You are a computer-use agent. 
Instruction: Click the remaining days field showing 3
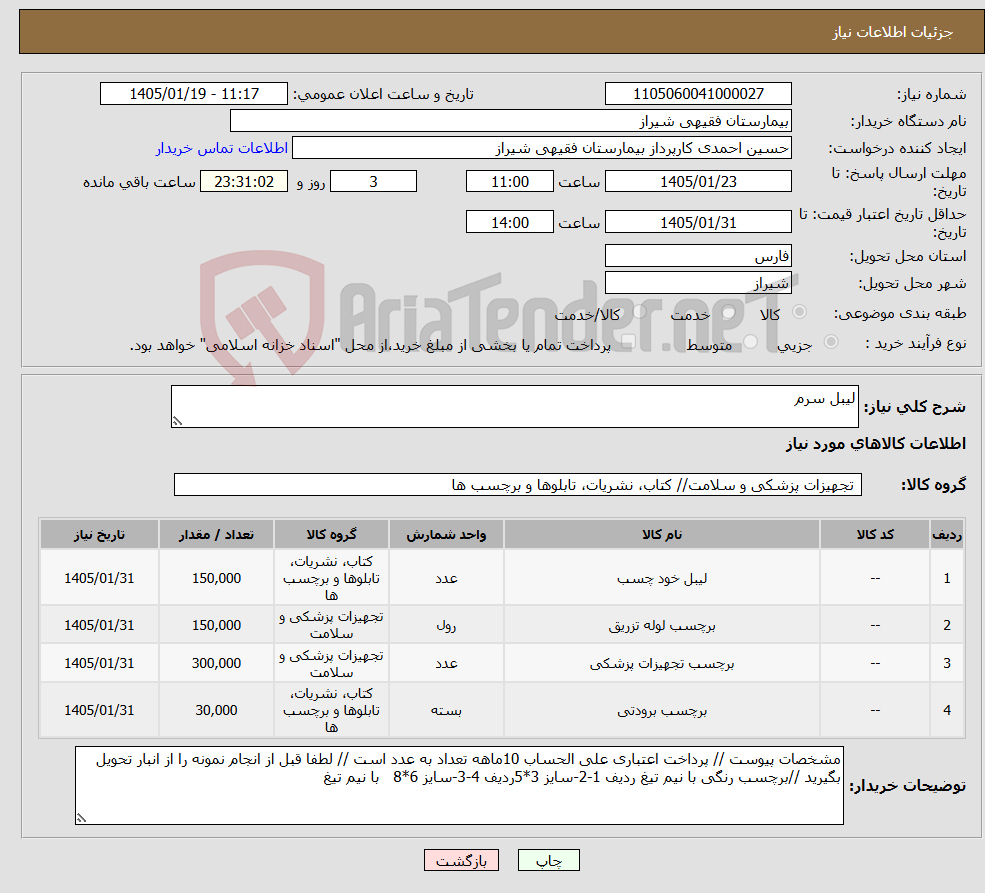(373, 181)
